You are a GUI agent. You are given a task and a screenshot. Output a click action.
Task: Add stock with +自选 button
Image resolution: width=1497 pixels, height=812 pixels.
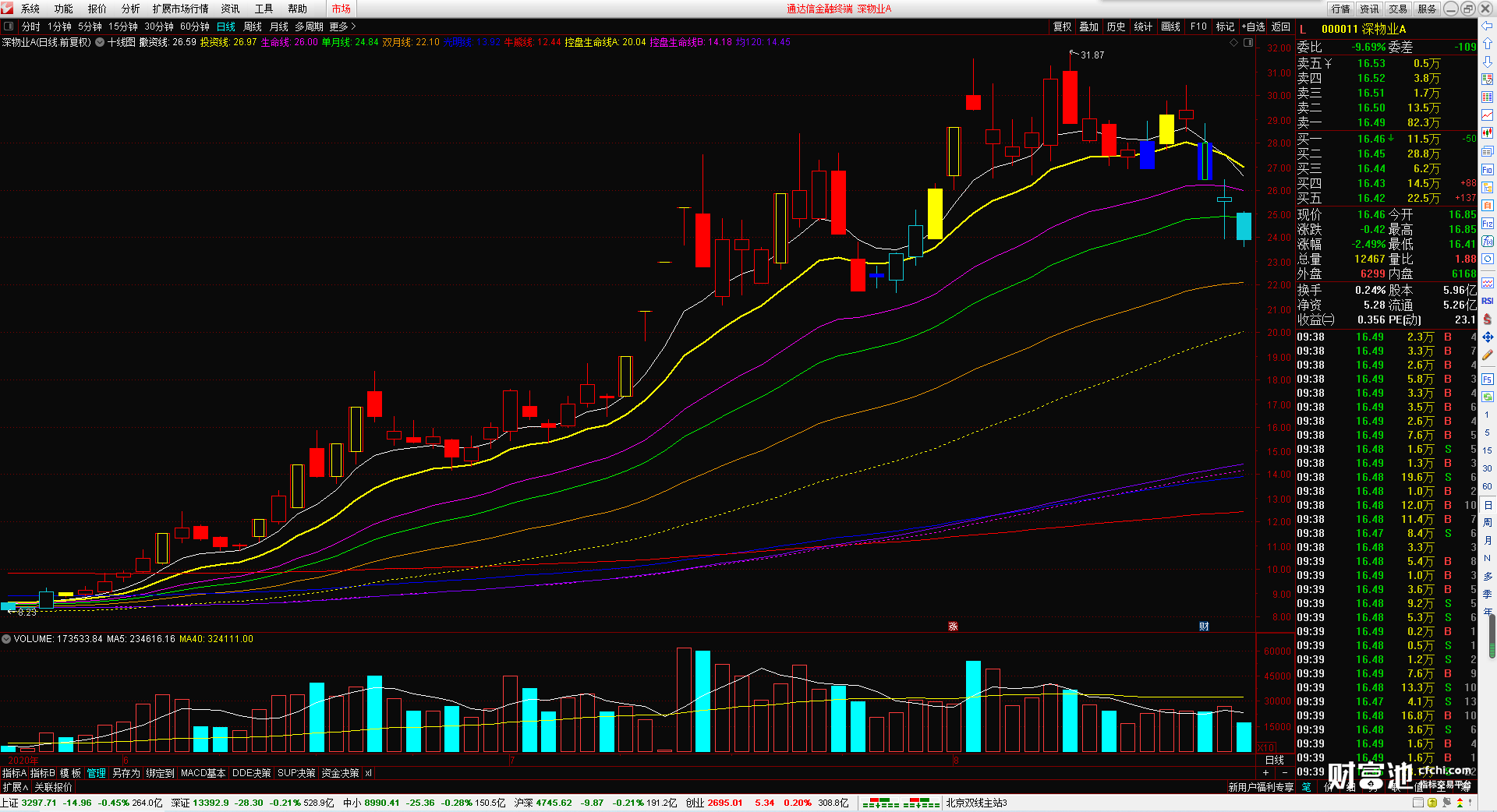(x=1253, y=26)
